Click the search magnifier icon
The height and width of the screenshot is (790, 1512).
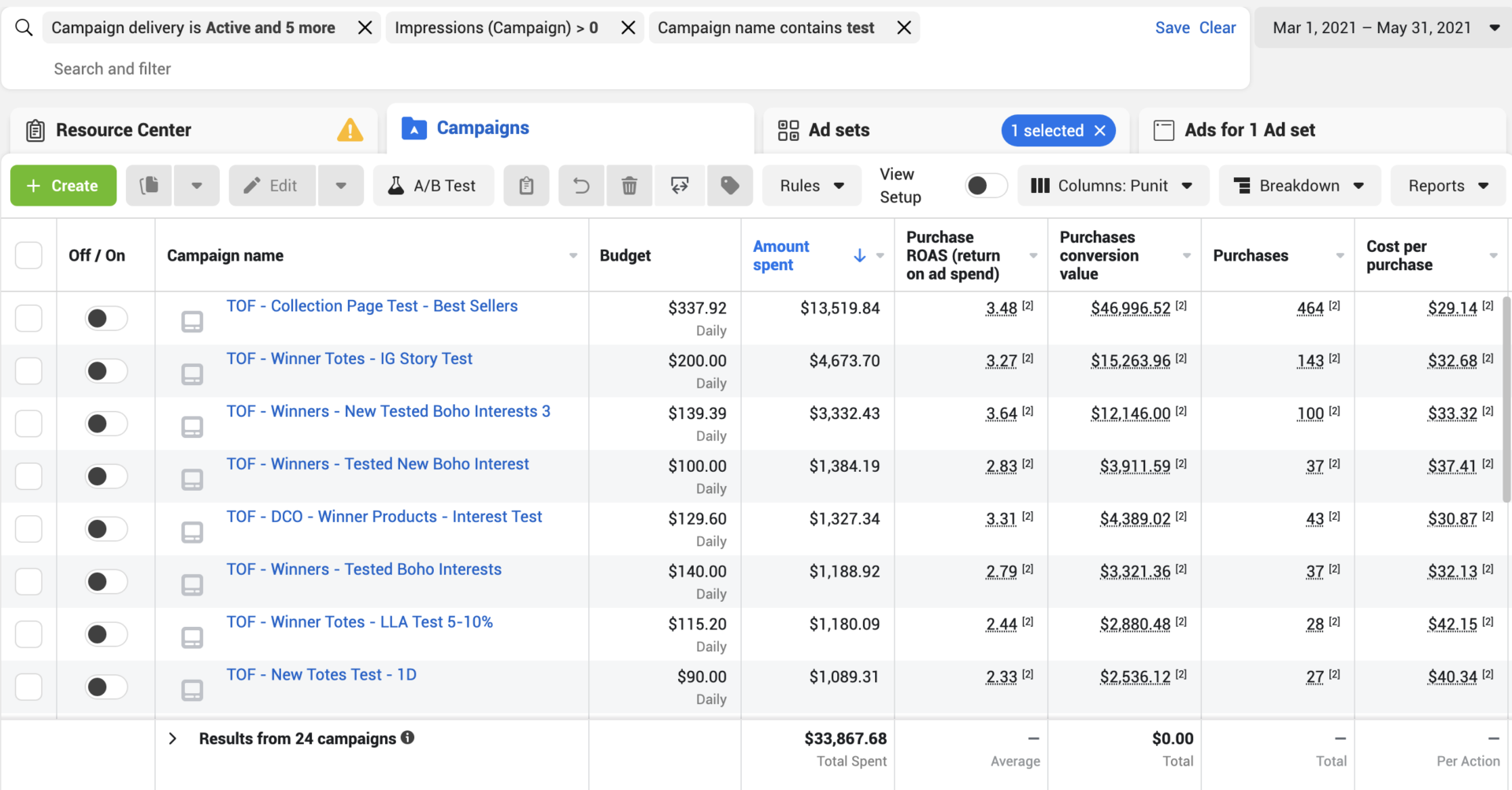(x=24, y=28)
